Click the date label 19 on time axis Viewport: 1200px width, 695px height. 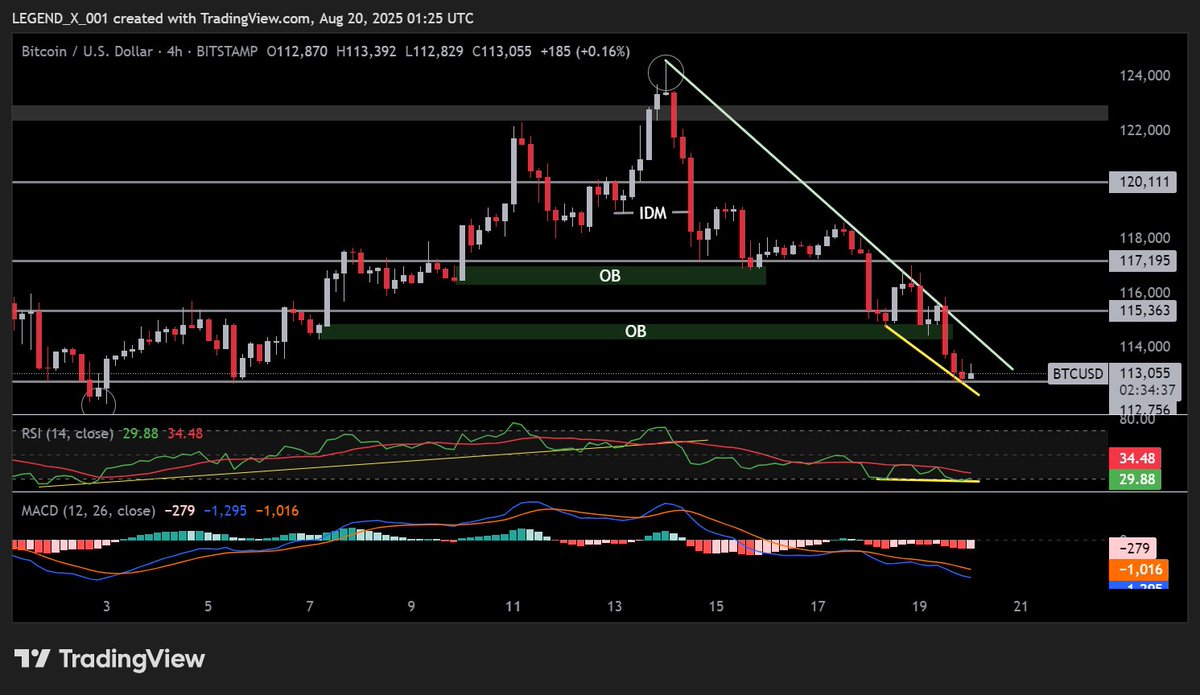tap(919, 607)
